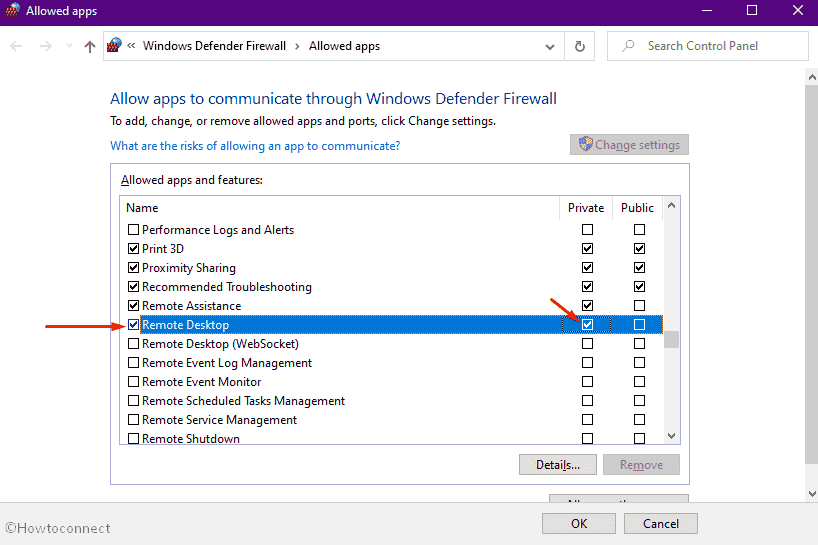Viewport: 818px width, 545px height.
Task: Click the Remove button
Action: point(641,465)
